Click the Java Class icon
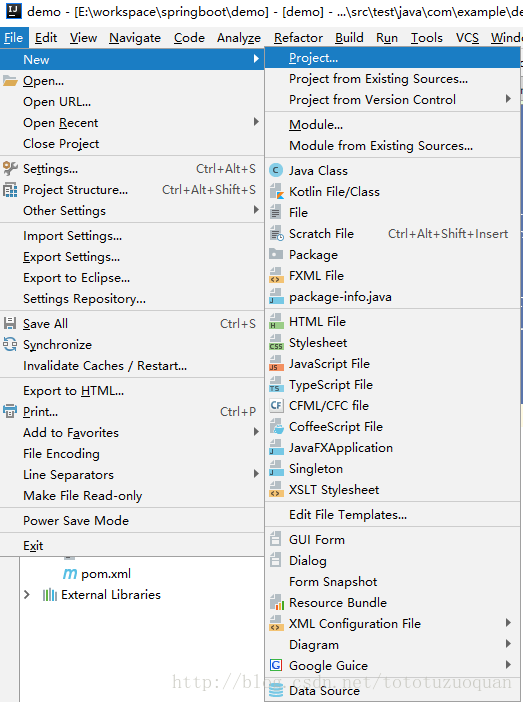Viewport: 523px width, 702px height. 276,171
